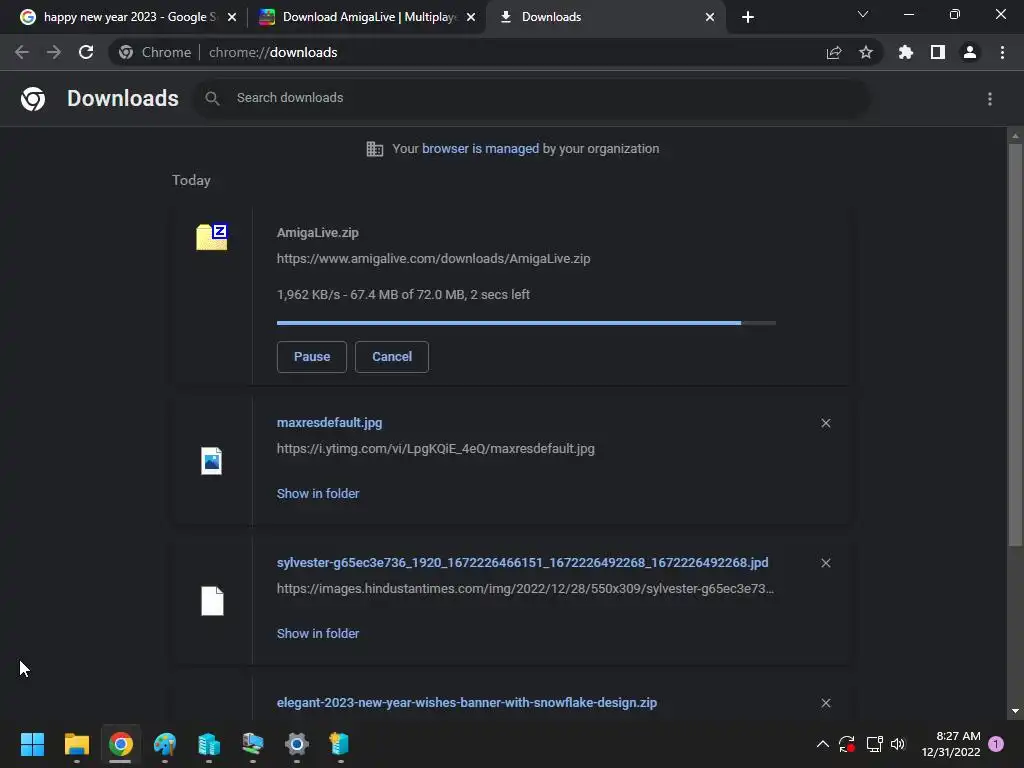Cancel the AmigaLive.zip download

[x=392, y=357]
